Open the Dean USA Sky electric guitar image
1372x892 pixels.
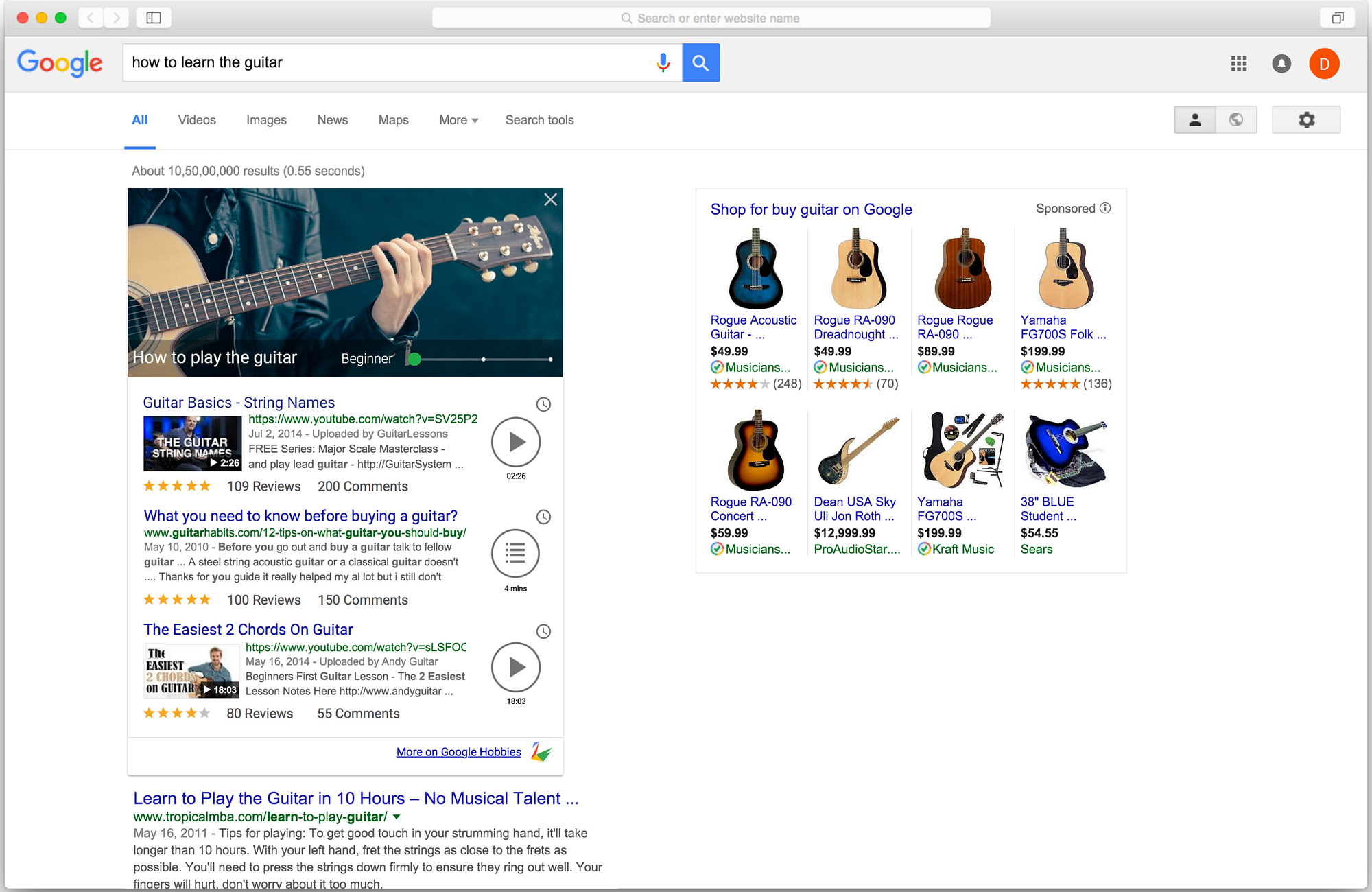[858, 451]
